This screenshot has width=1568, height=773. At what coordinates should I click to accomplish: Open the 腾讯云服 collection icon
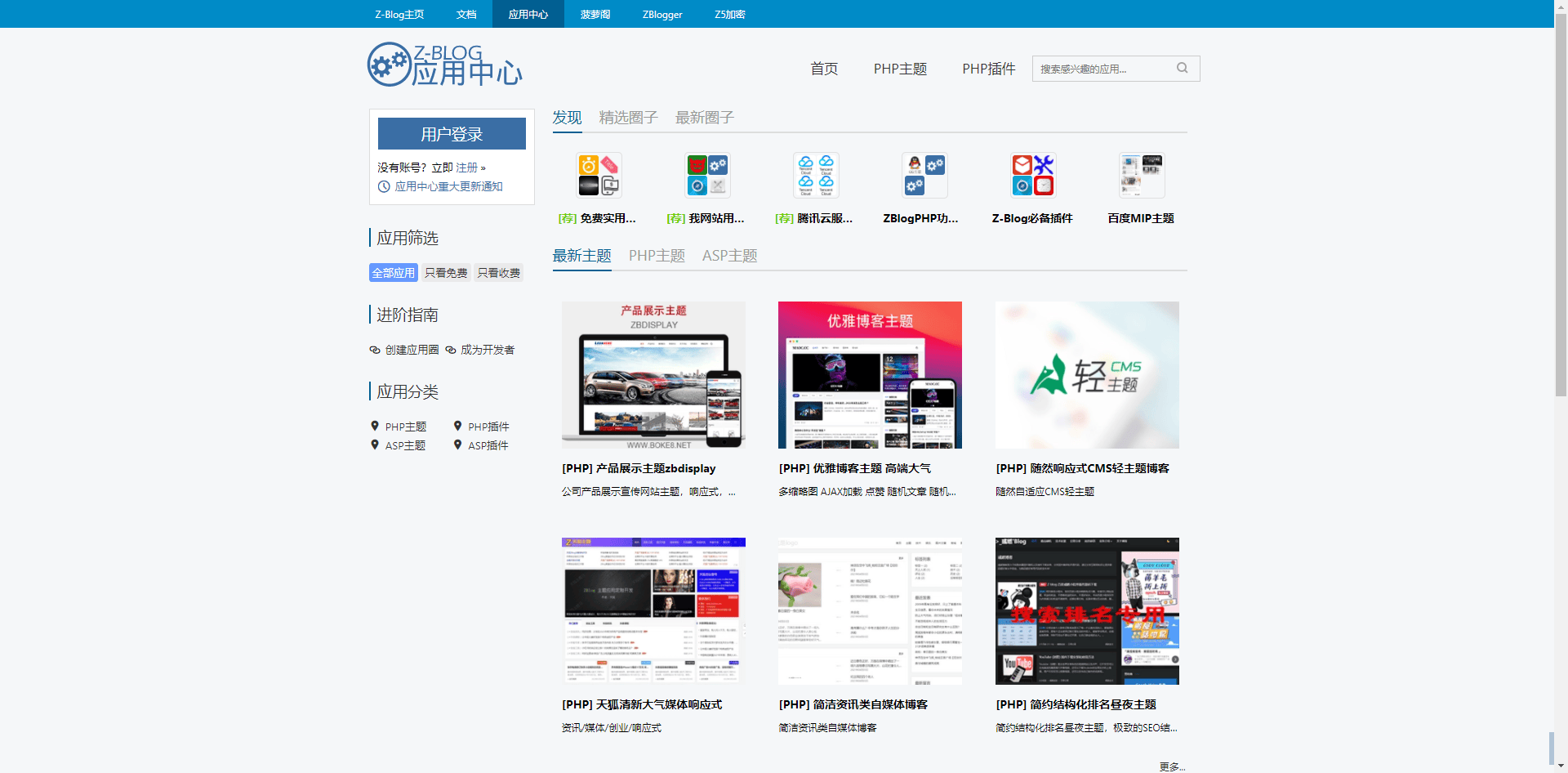pos(816,175)
